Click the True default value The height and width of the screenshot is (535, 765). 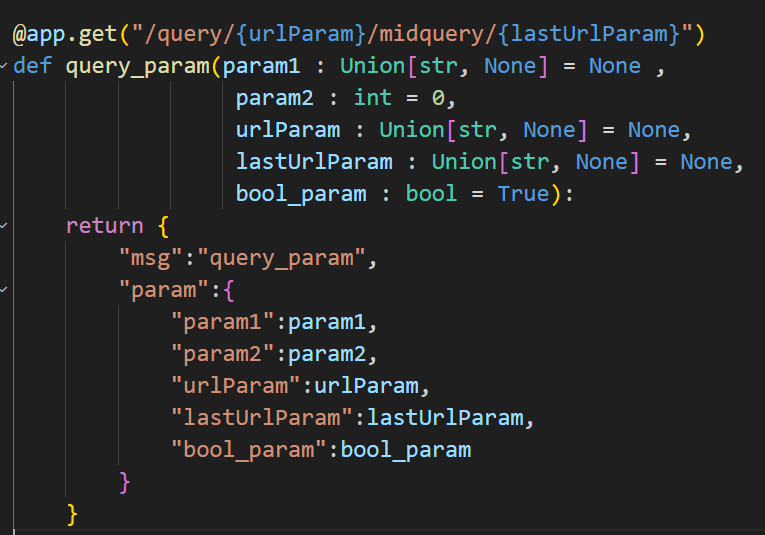pos(523,194)
